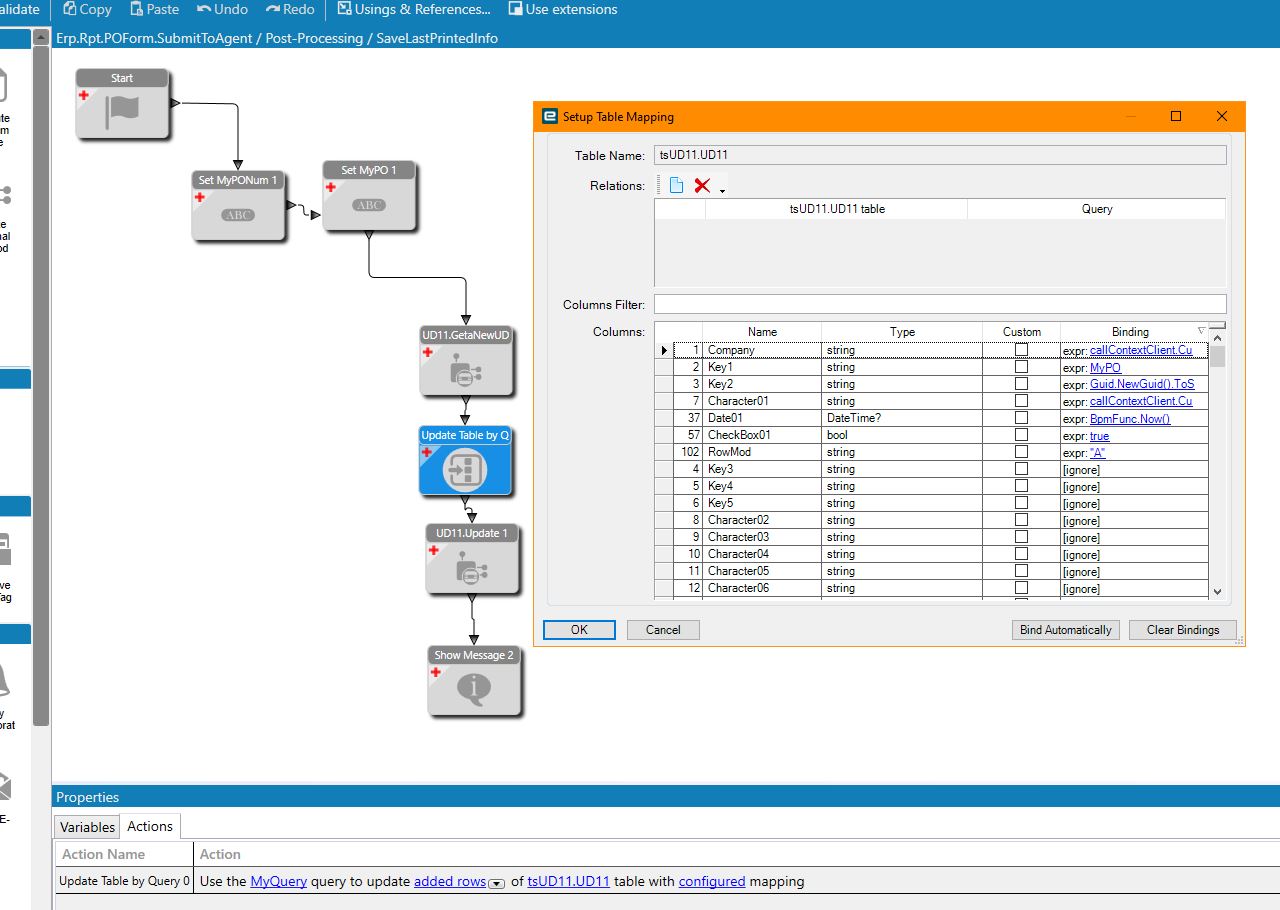
Task: Delete relation with red X icon
Action: point(702,186)
